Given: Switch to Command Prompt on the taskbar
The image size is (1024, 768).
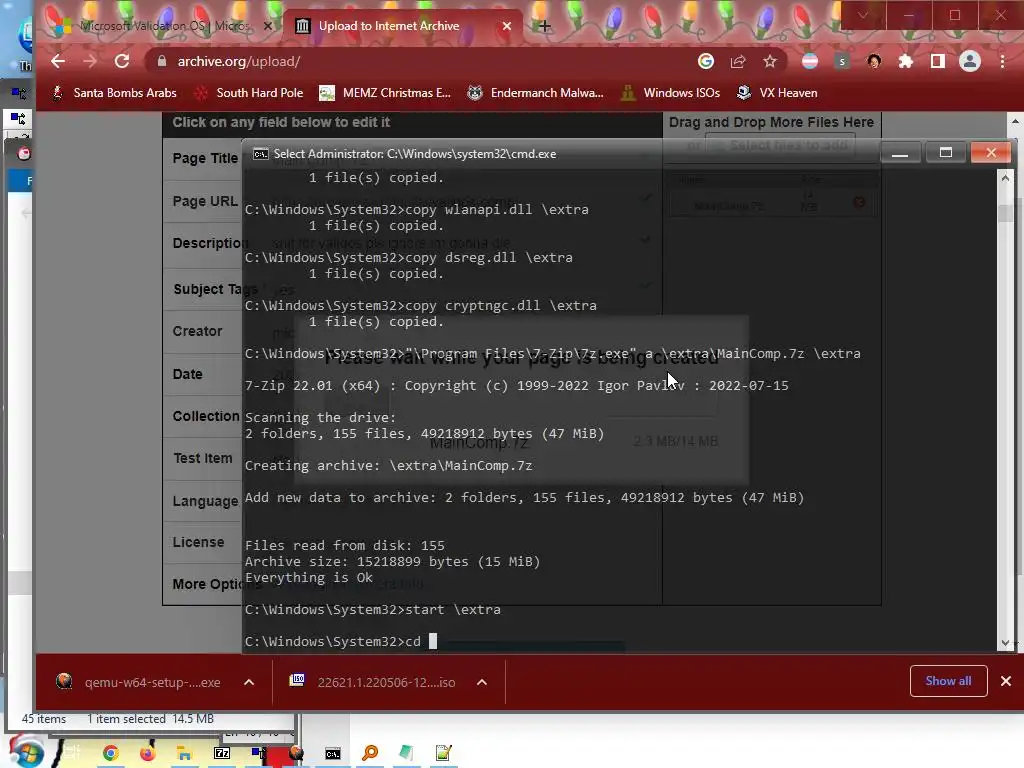Looking at the screenshot, I should click(x=332, y=753).
